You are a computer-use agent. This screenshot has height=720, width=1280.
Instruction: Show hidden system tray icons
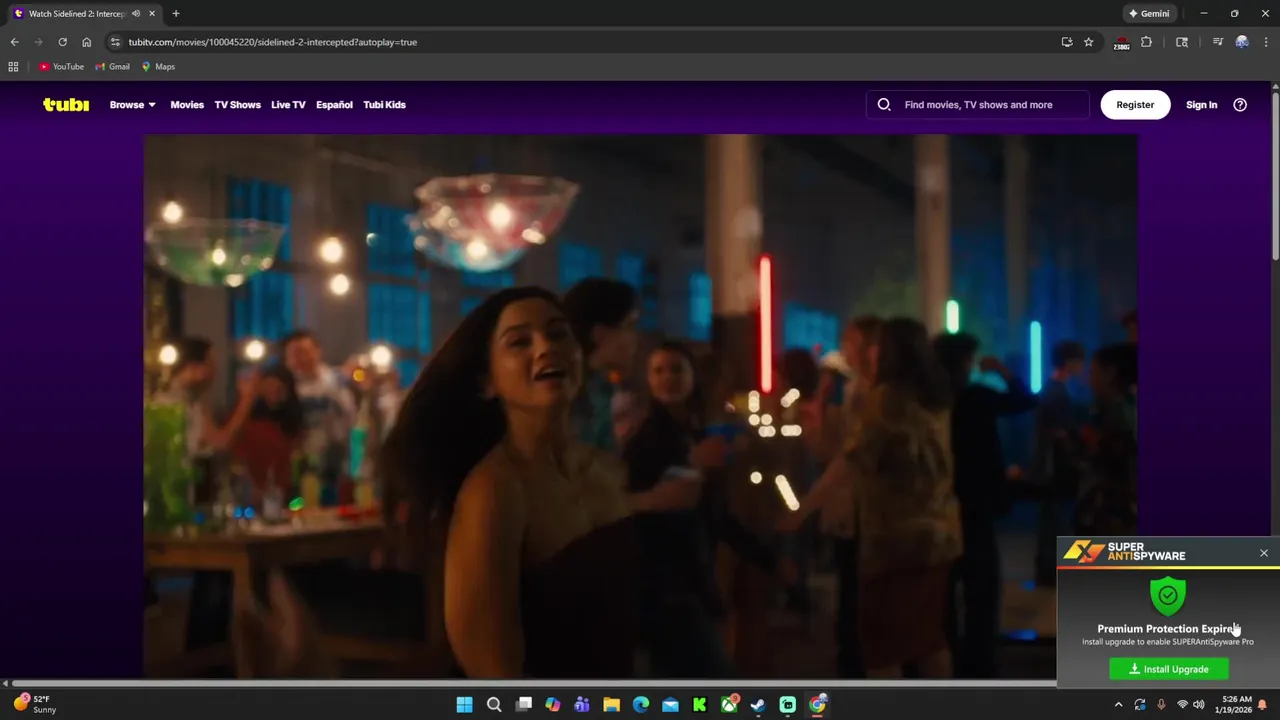[x=1118, y=705]
